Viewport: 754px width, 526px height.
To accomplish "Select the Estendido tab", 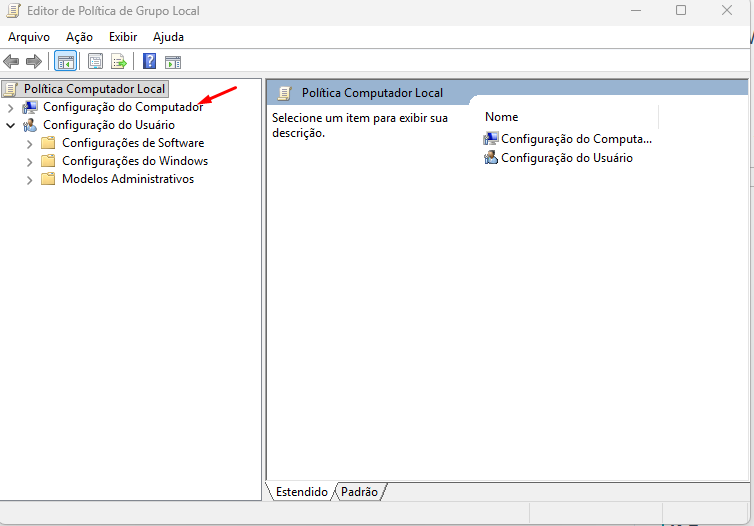I will (x=301, y=492).
